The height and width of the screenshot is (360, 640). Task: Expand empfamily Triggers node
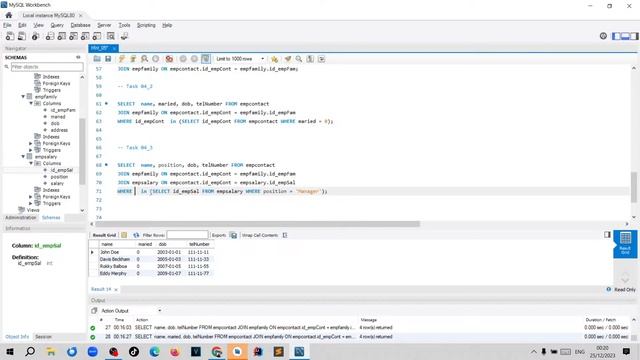click(31, 150)
